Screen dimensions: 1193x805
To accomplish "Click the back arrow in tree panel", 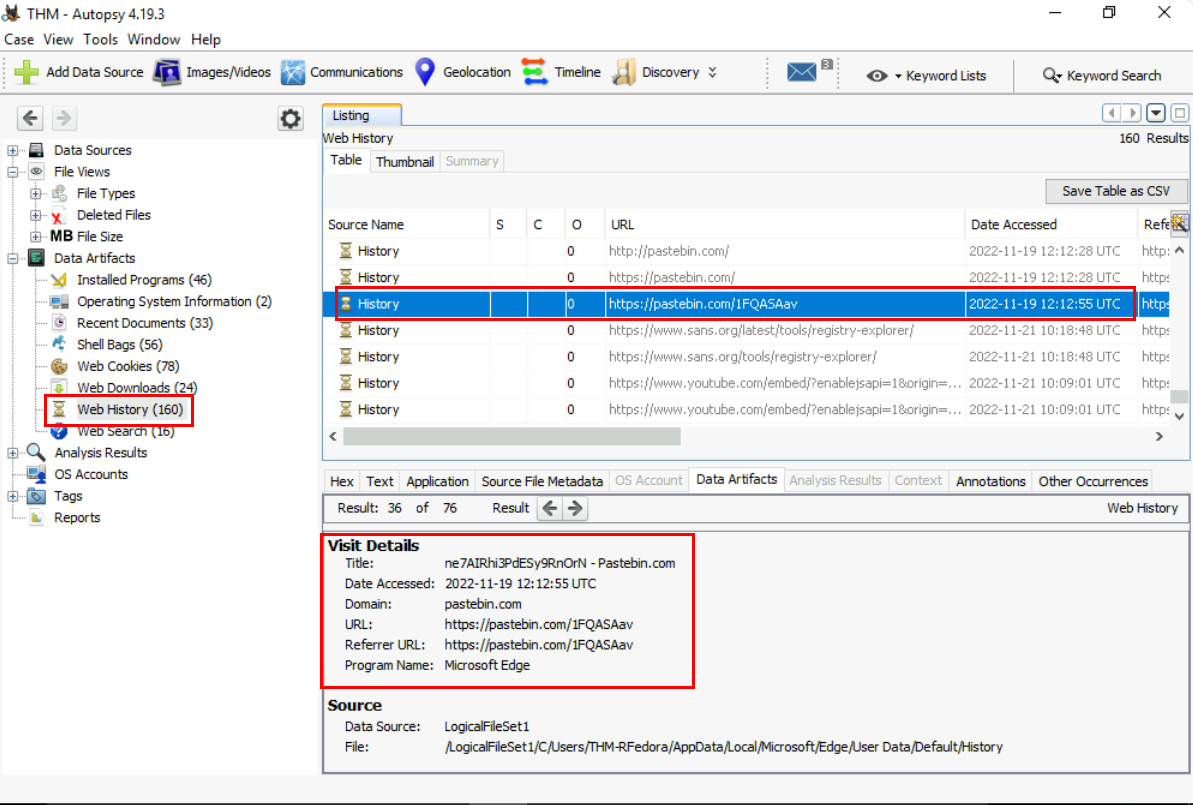I will coord(31,119).
